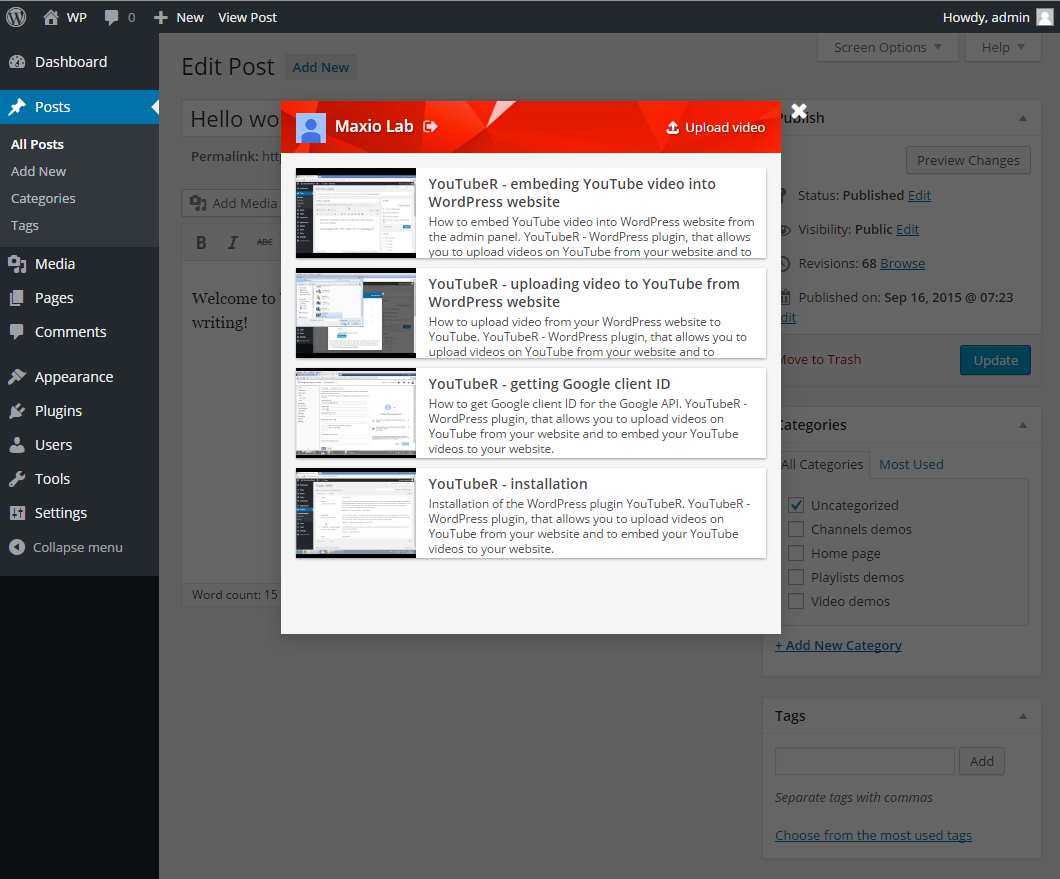Click the WordPress logo in admin bar
Screen dimensions: 1060x879
16,17
